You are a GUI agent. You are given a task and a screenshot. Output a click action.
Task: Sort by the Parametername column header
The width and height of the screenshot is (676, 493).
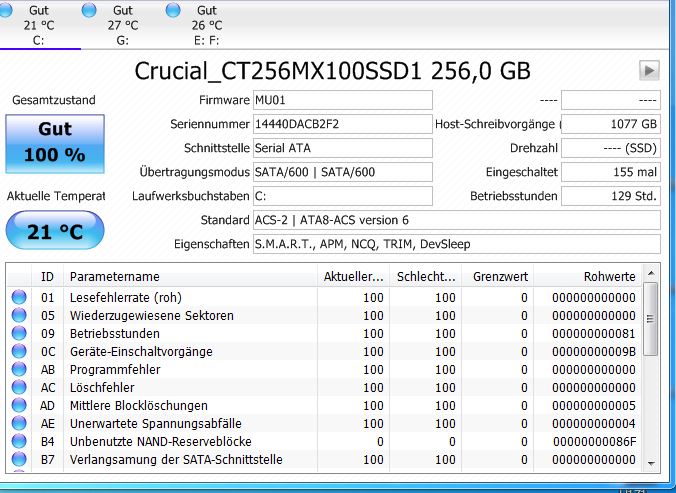[x=190, y=276]
